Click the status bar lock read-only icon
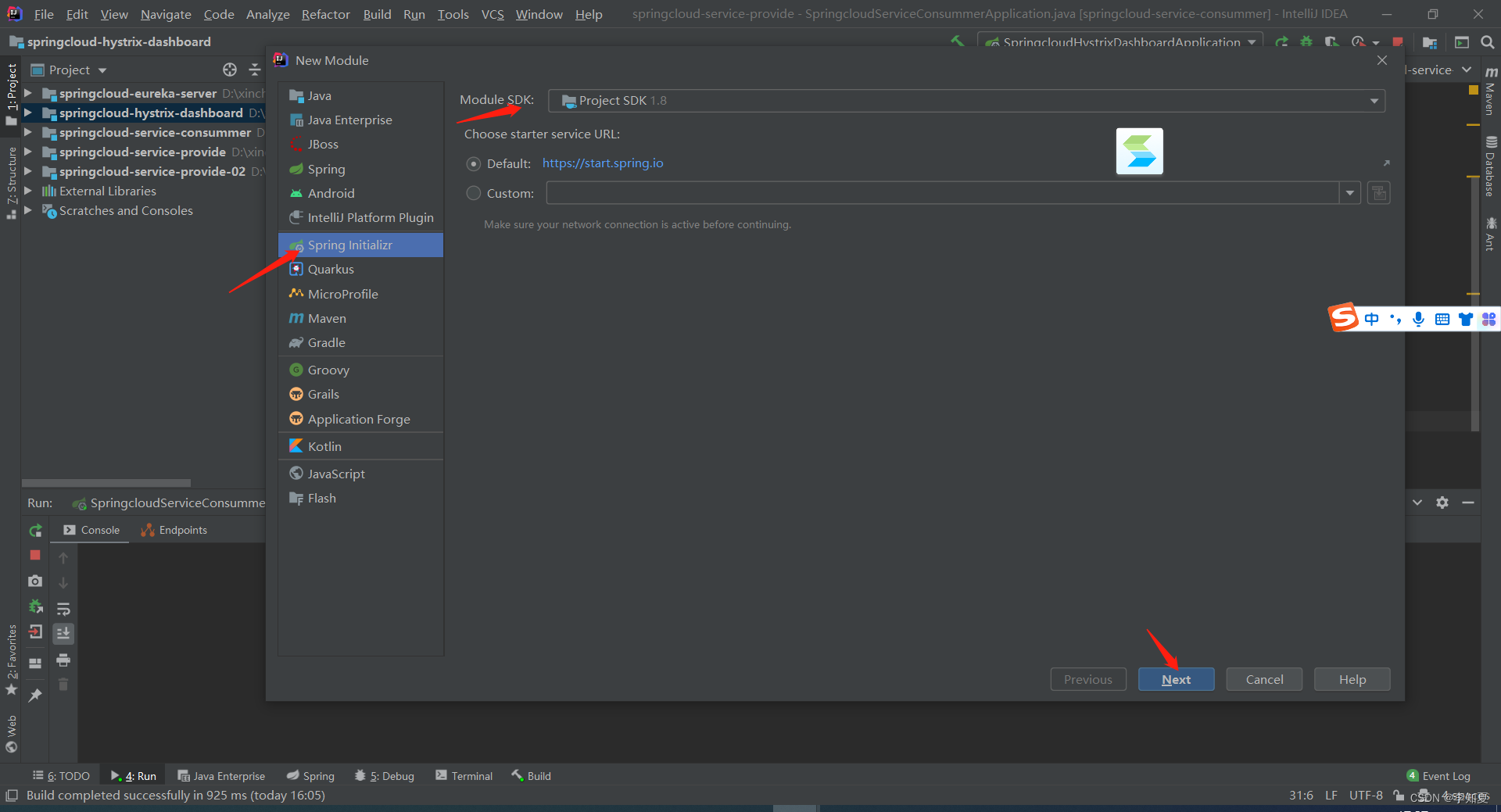Image resolution: width=1501 pixels, height=812 pixels. (x=1398, y=796)
